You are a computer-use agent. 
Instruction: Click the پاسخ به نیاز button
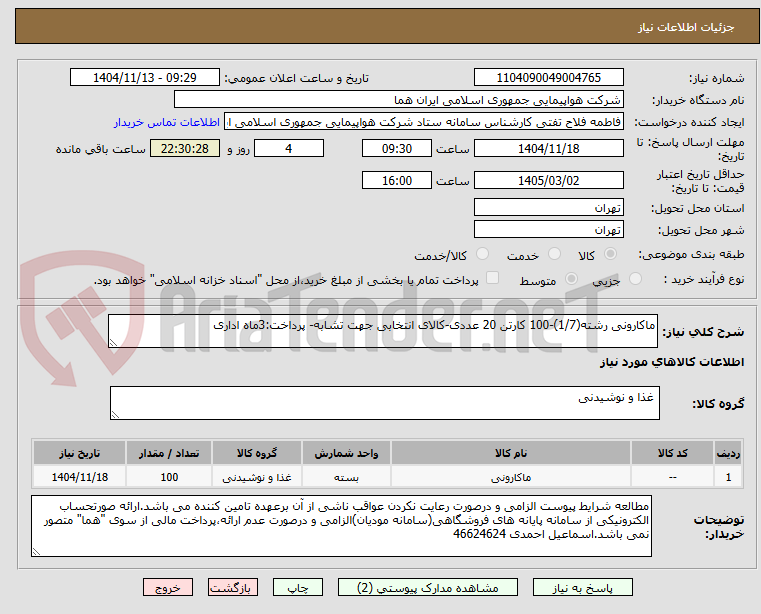(x=582, y=587)
